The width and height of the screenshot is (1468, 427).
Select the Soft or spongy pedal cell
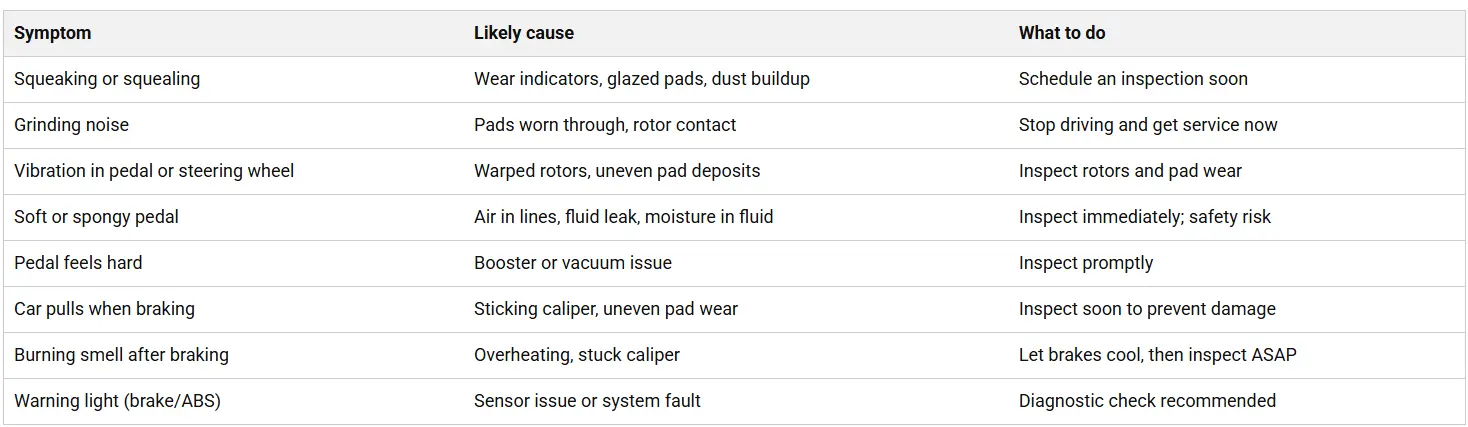(x=96, y=217)
